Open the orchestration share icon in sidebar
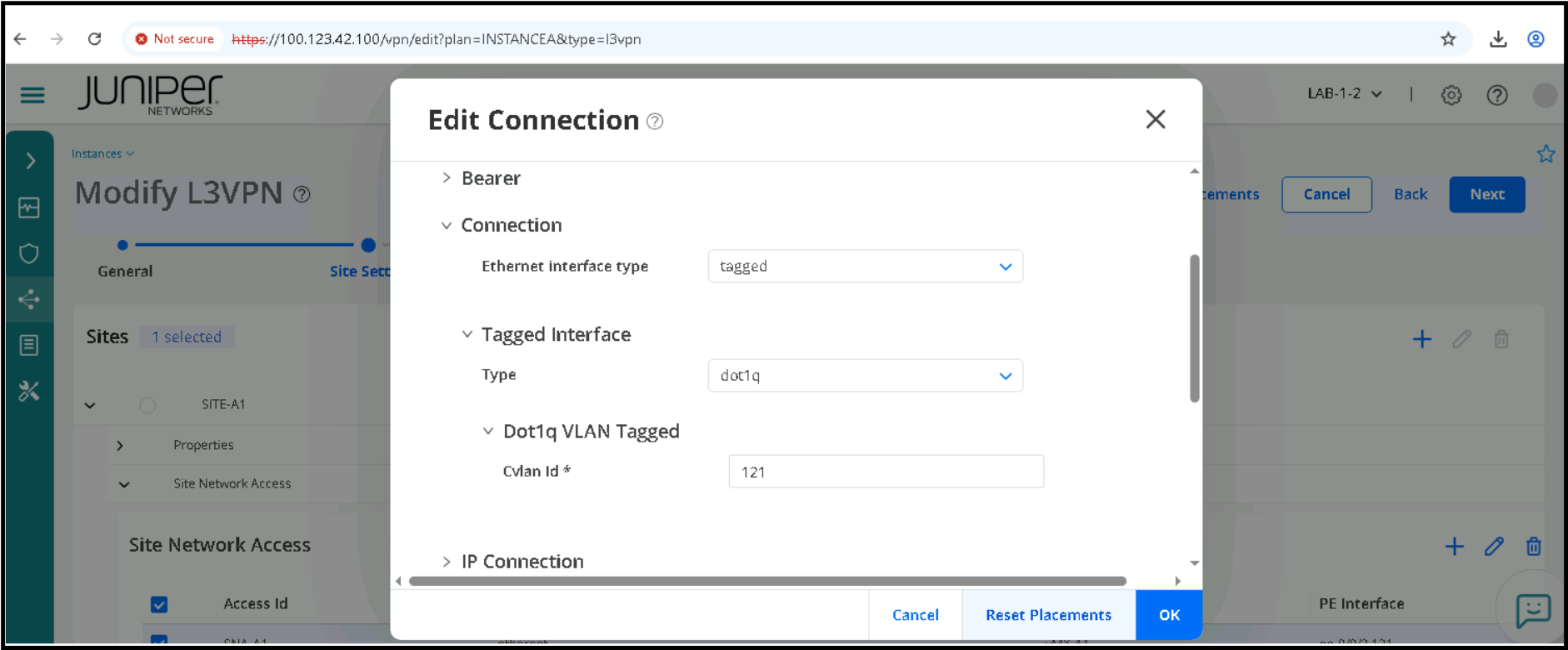Viewport: 1568px width, 650px height. click(x=29, y=299)
